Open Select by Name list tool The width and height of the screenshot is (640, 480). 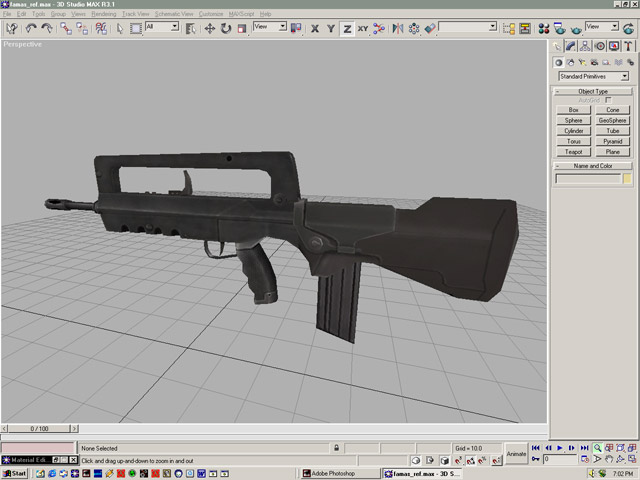coord(190,28)
